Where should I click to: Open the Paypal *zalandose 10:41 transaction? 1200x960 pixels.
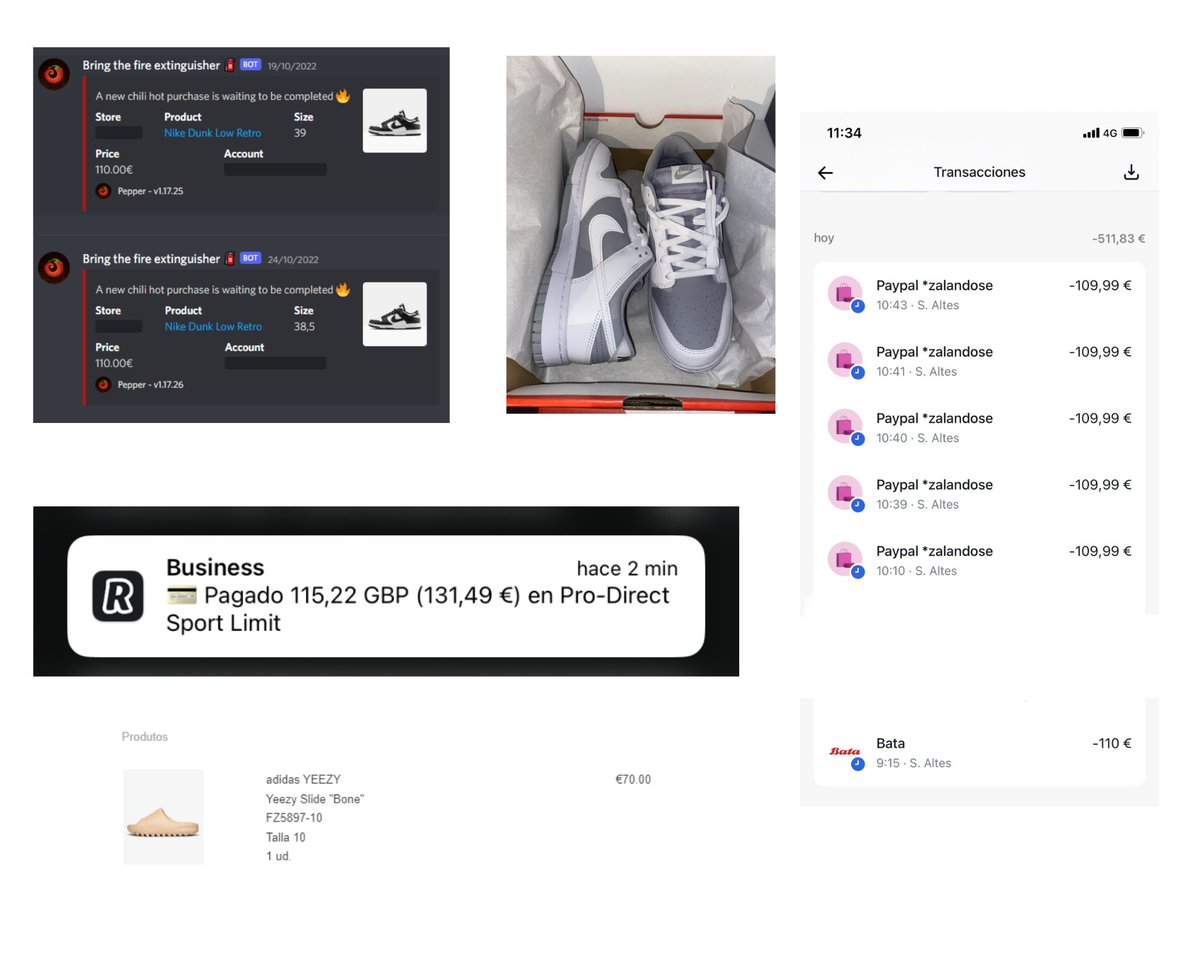(x=979, y=361)
